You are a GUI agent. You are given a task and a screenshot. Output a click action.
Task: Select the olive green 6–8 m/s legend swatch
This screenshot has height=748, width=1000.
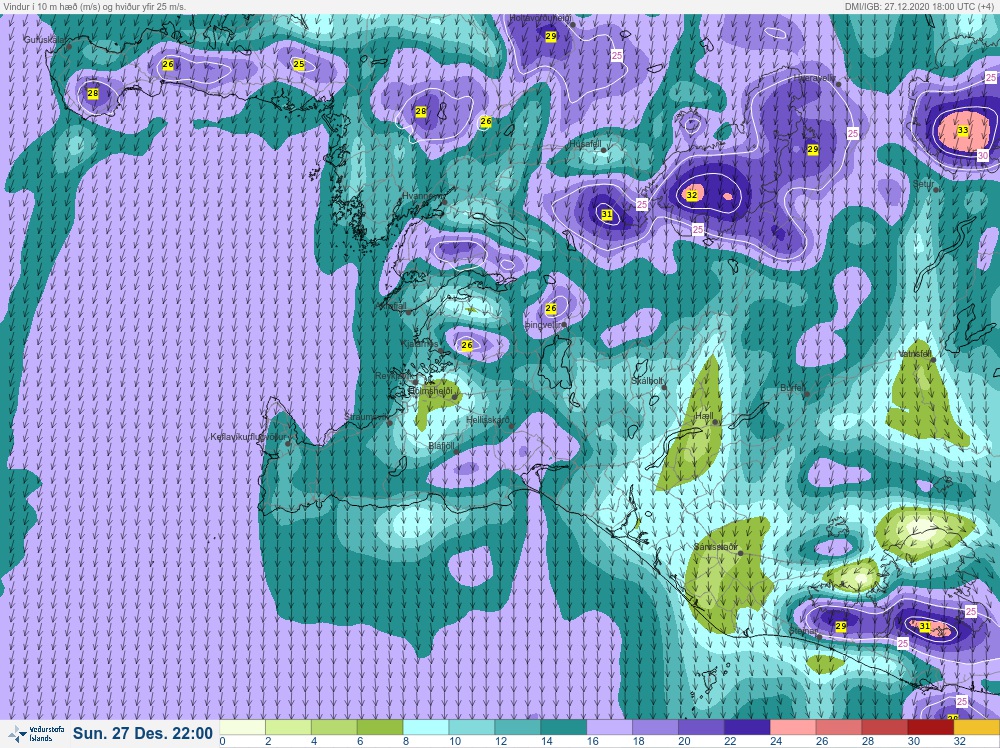[x=380, y=728]
